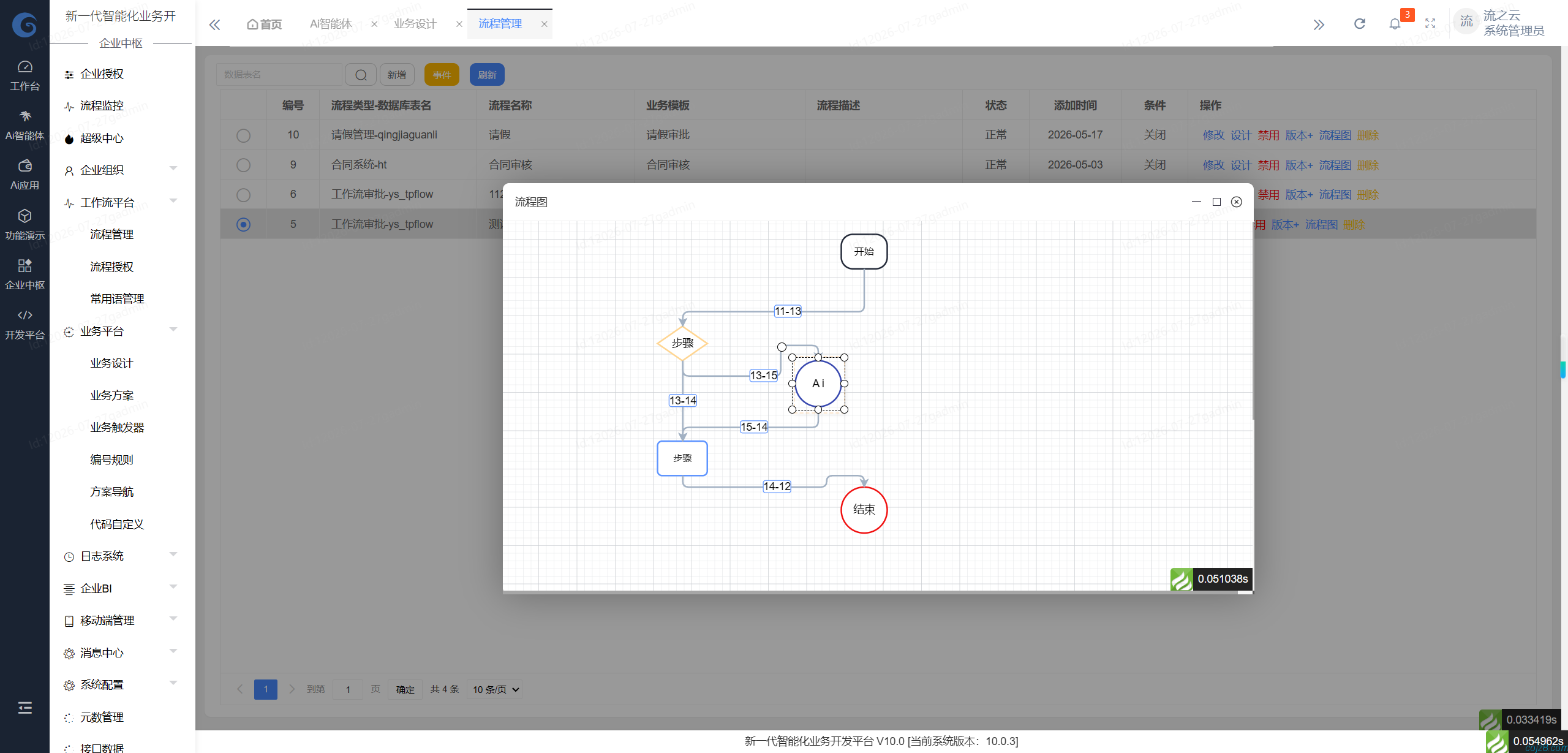The height and width of the screenshot is (753, 1568).
Task: Open the 流程授权 menu item
Action: pyautogui.click(x=111, y=267)
